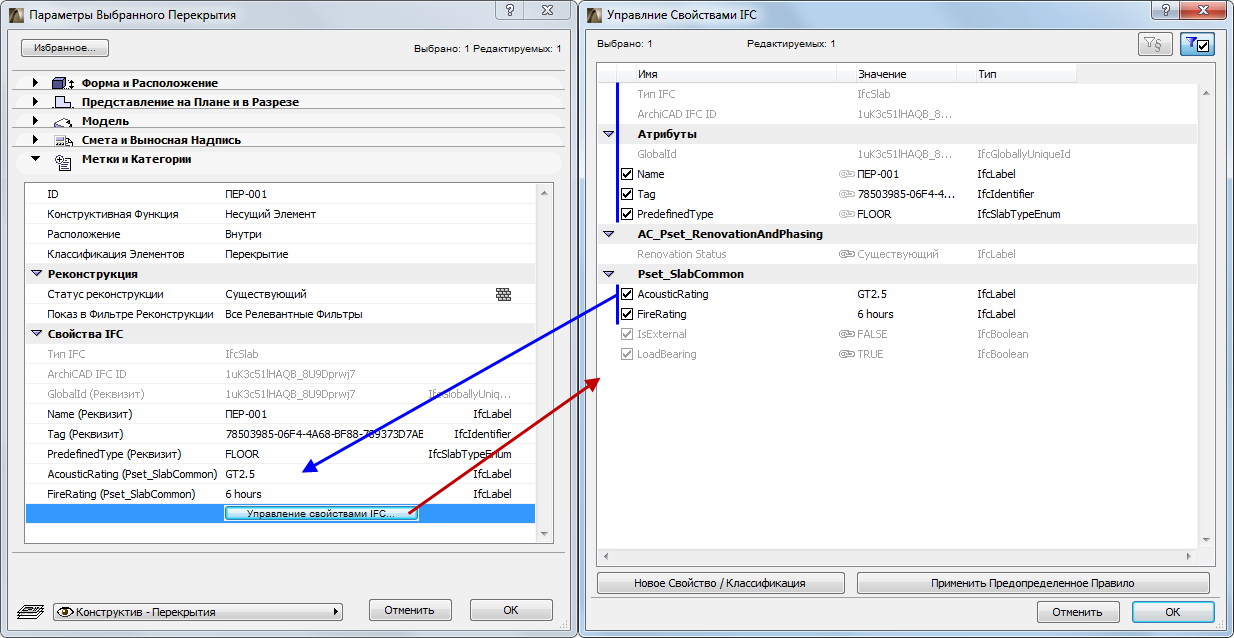Click the Форма и Расположение panel icon

coord(63,83)
